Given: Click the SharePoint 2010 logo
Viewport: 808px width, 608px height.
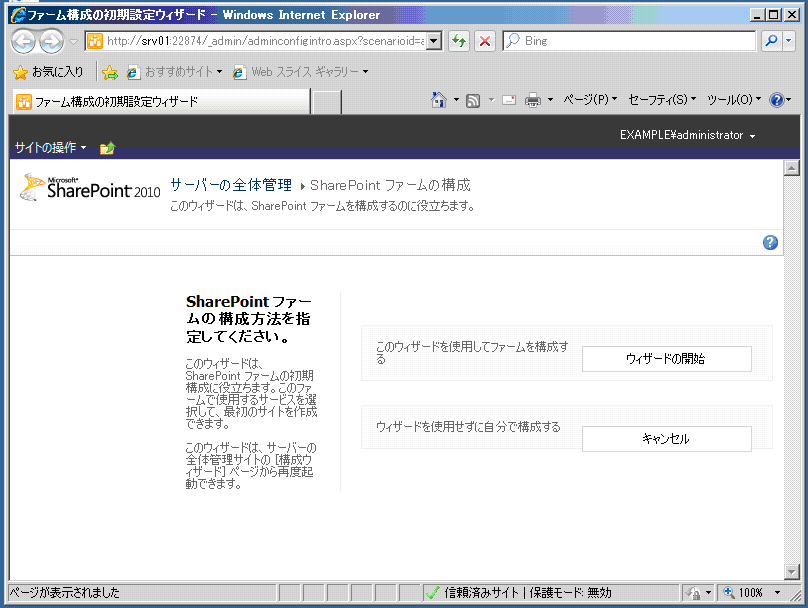Looking at the screenshot, I should (90, 188).
